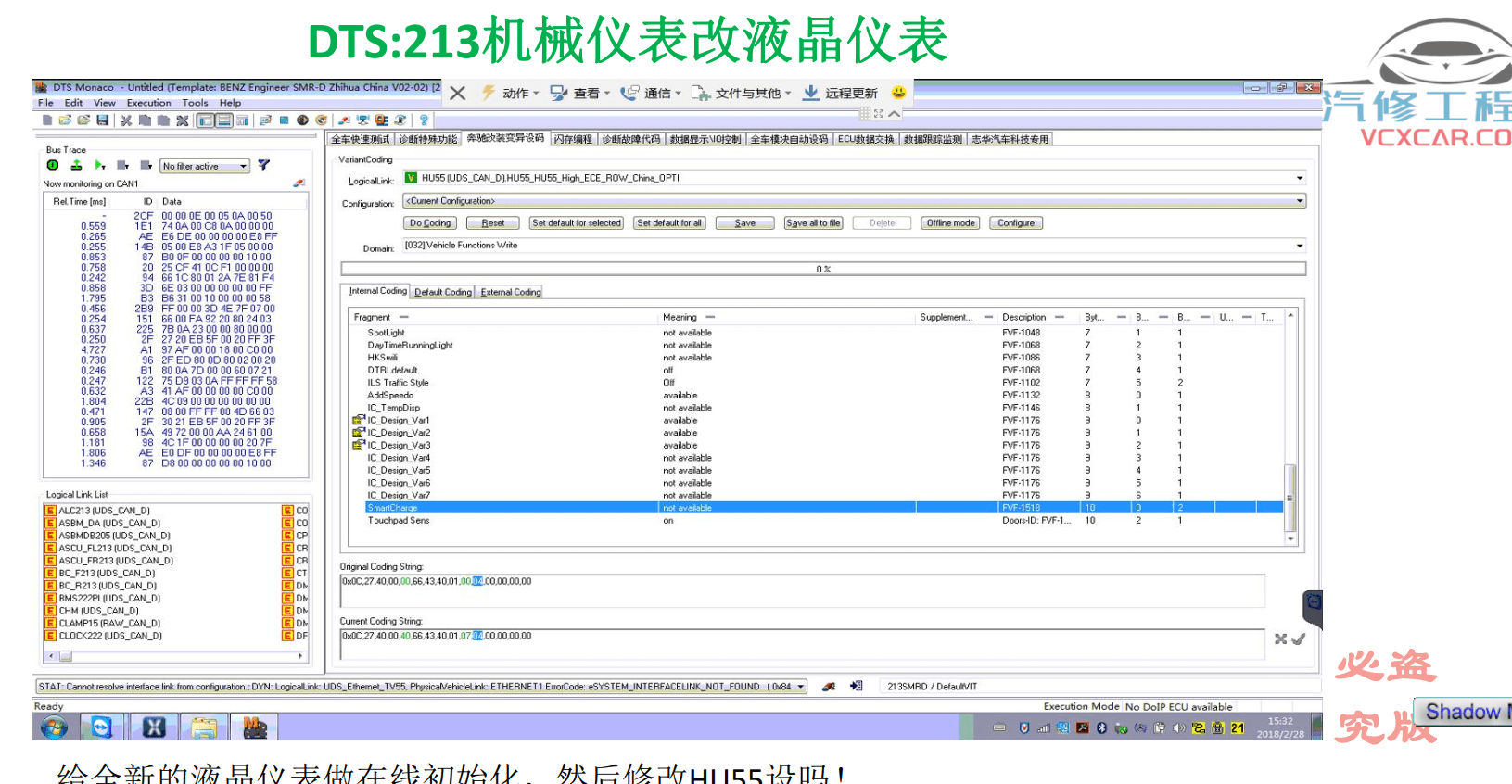Click the green checkmark beside Current Coding String

pos(1299,639)
